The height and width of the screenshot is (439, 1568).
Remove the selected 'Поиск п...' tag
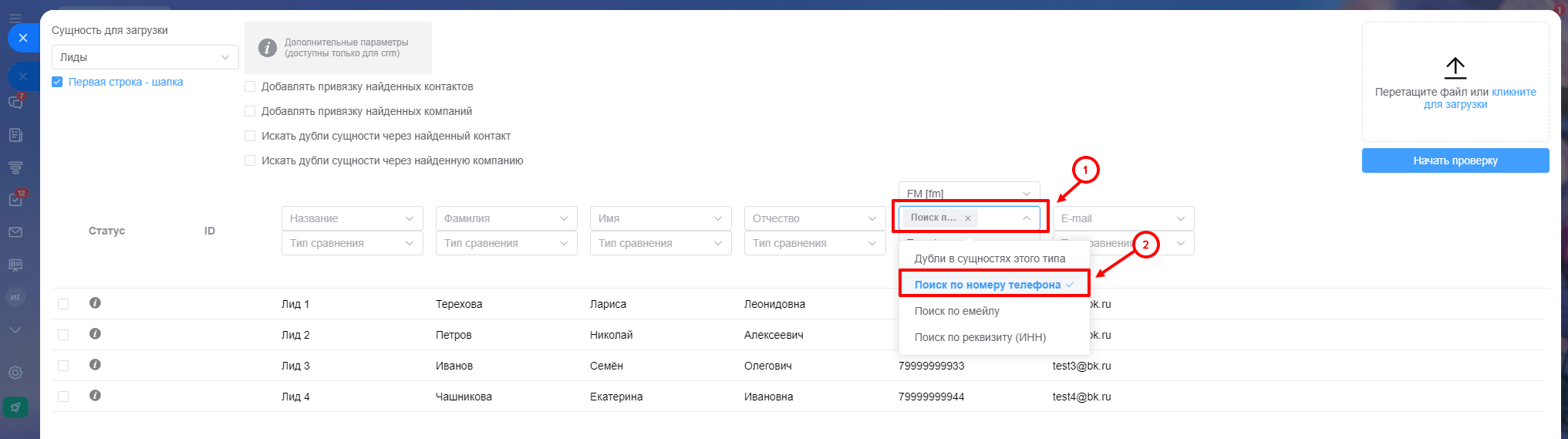coord(968,218)
